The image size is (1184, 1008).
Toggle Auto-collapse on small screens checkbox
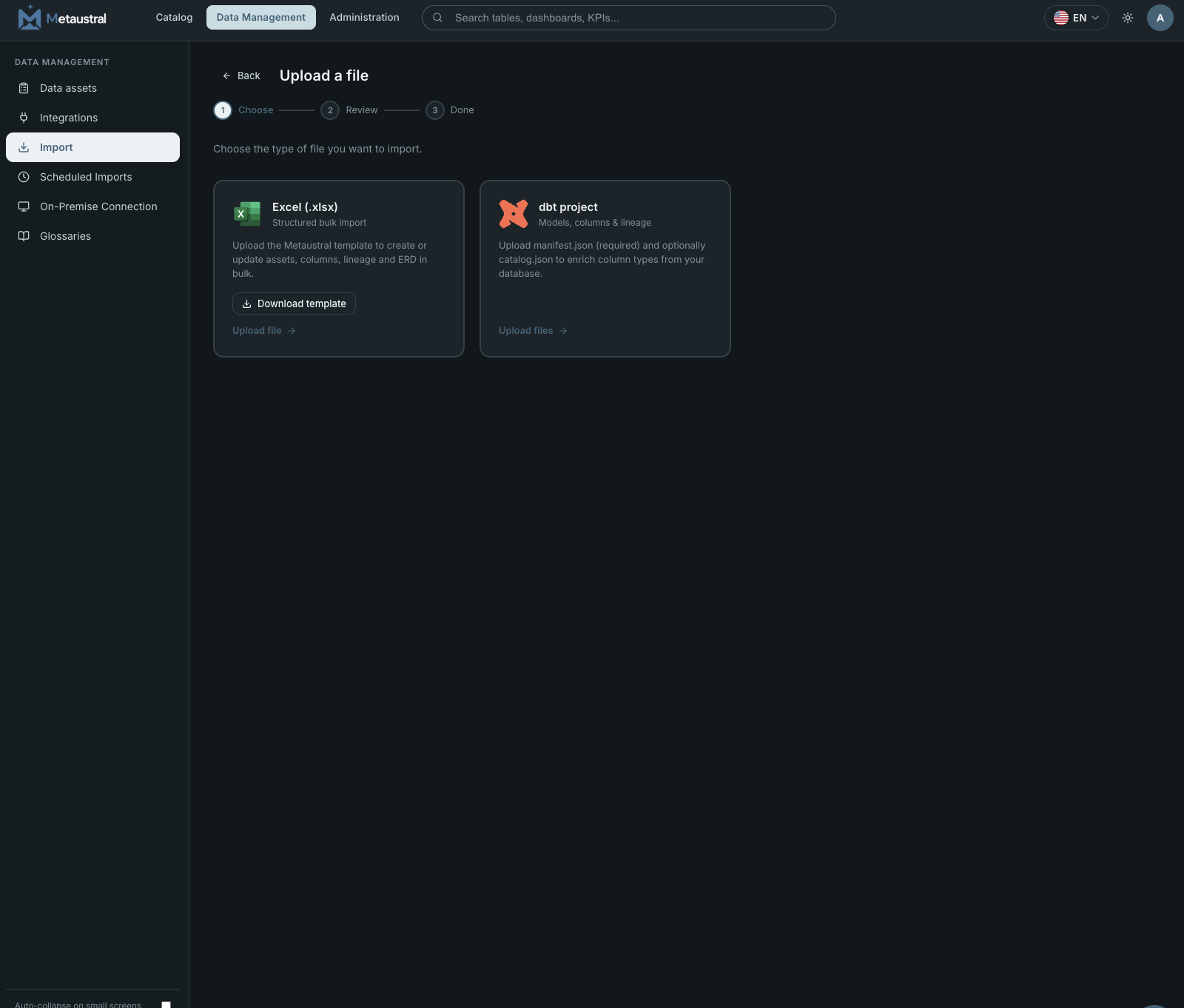166,1005
